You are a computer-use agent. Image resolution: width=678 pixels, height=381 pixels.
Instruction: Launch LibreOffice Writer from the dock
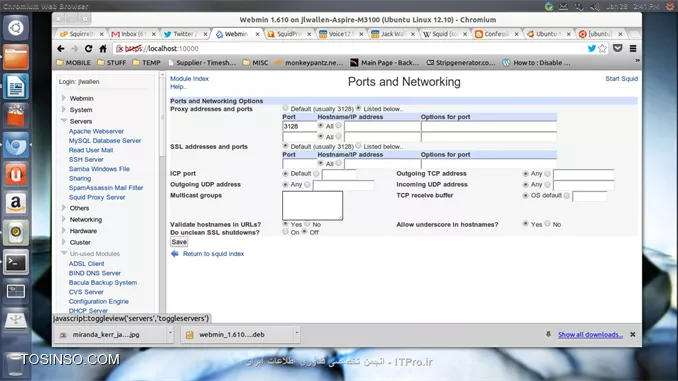[x=16, y=86]
